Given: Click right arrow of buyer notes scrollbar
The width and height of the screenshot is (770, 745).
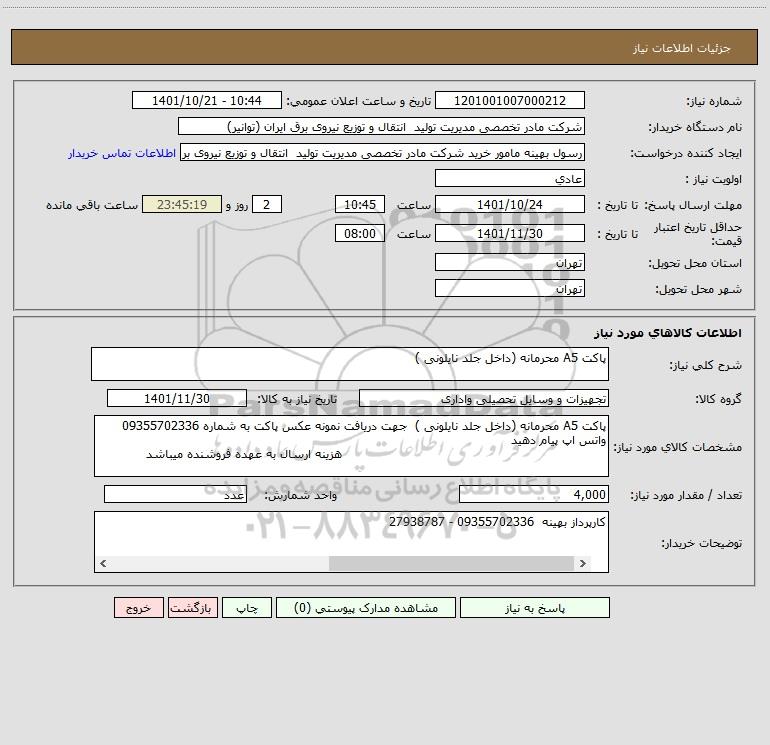Looking at the screenshot, I should click(583, 563).
